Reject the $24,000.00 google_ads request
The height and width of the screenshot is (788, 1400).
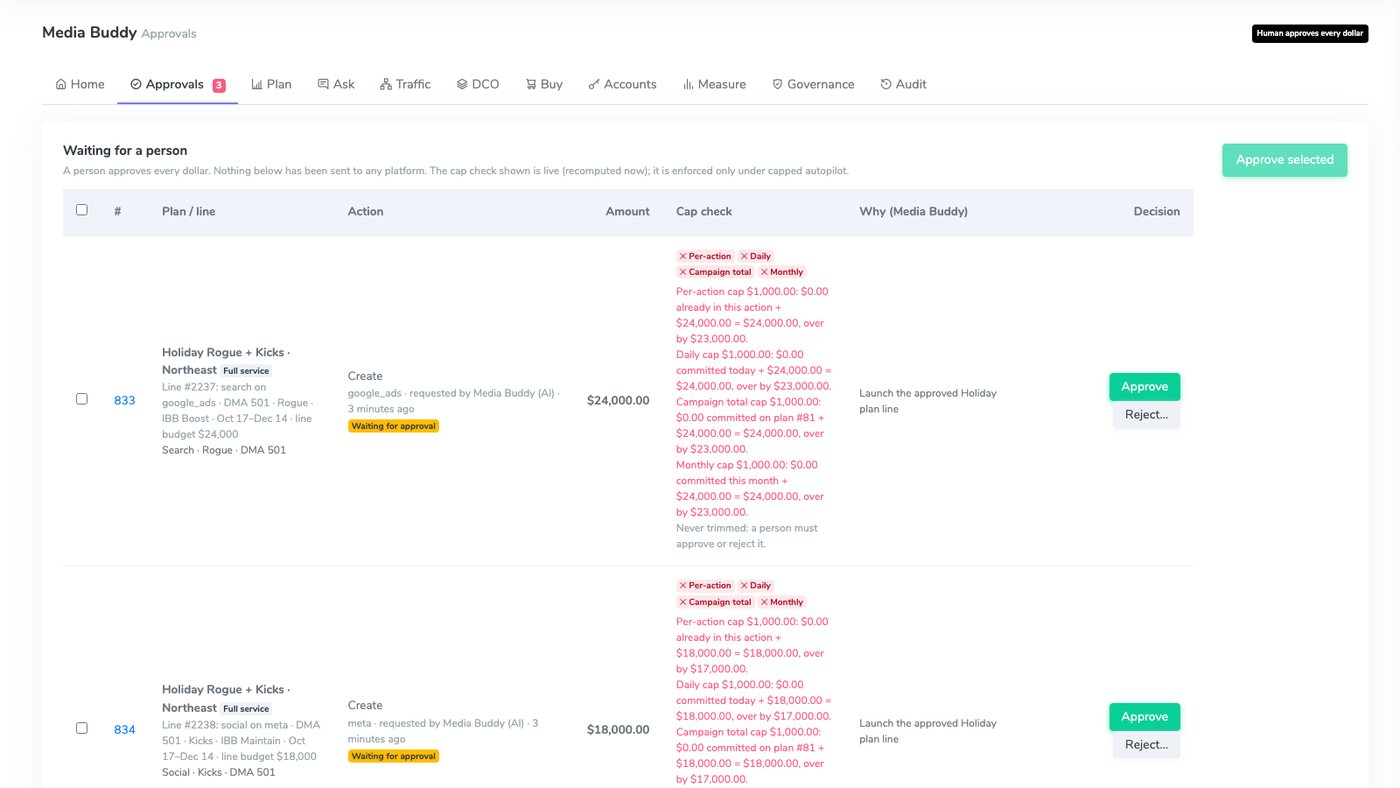tap(1146, 415)
